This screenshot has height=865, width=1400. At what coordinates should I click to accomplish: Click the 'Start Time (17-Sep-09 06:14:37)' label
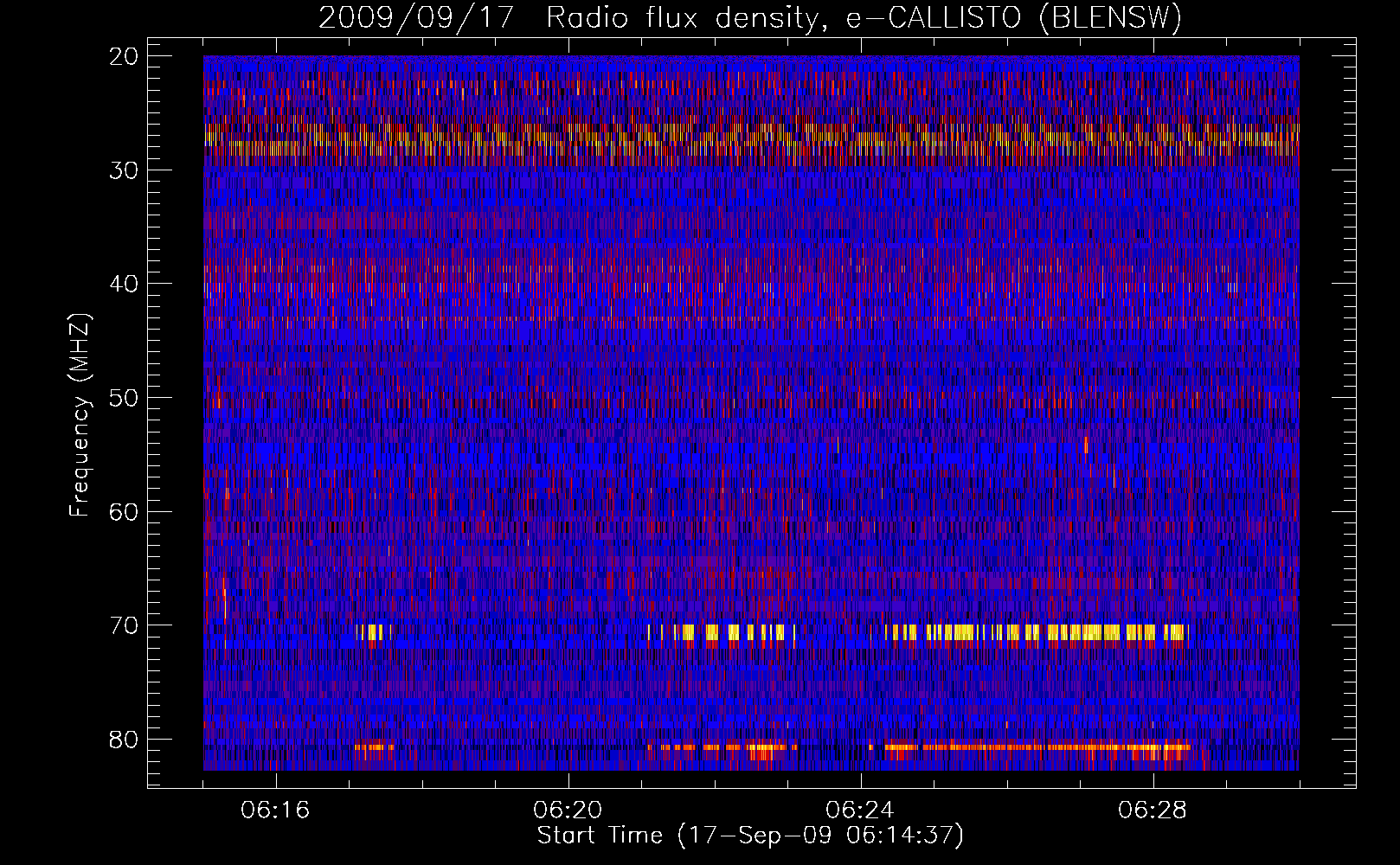[x=750, y=836]
